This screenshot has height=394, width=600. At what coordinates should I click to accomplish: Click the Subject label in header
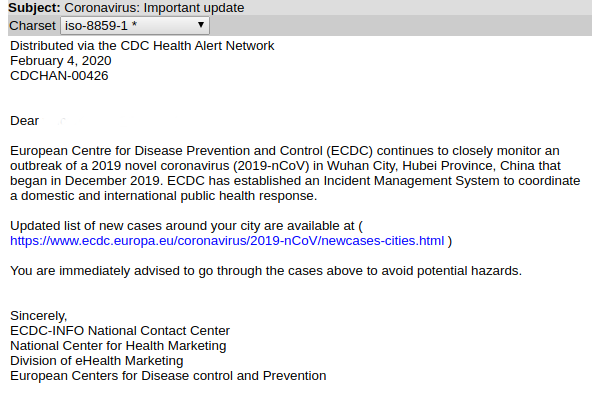click(34, 8)
